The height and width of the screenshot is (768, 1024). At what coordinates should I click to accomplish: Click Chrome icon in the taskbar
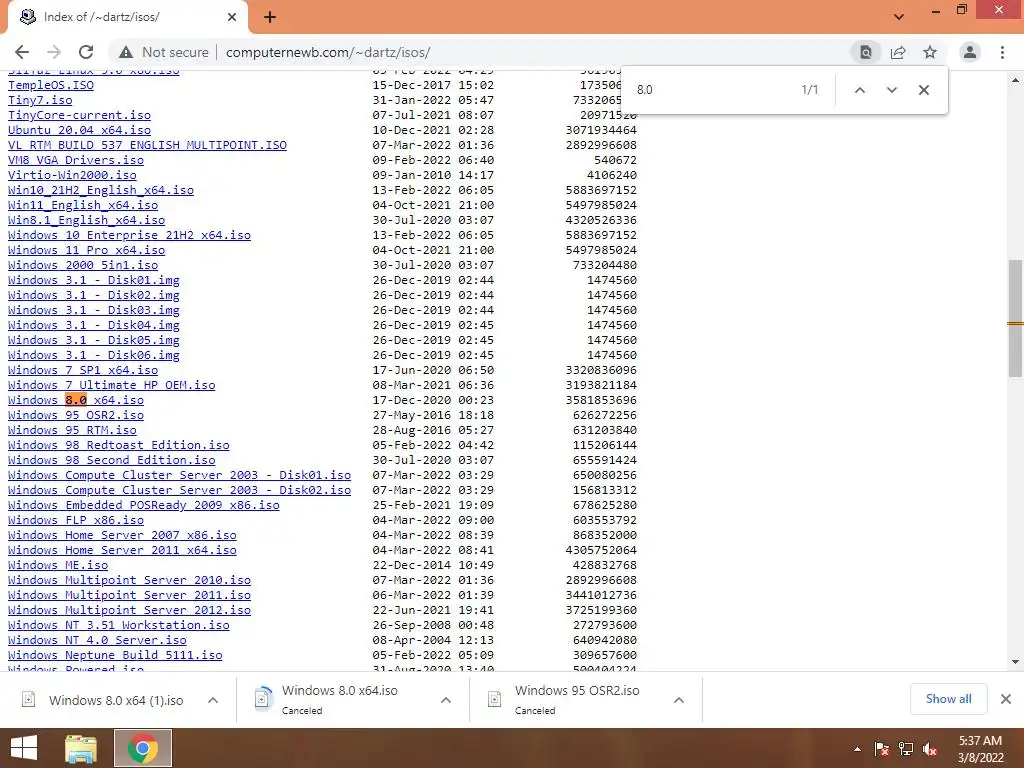[142, 748]
